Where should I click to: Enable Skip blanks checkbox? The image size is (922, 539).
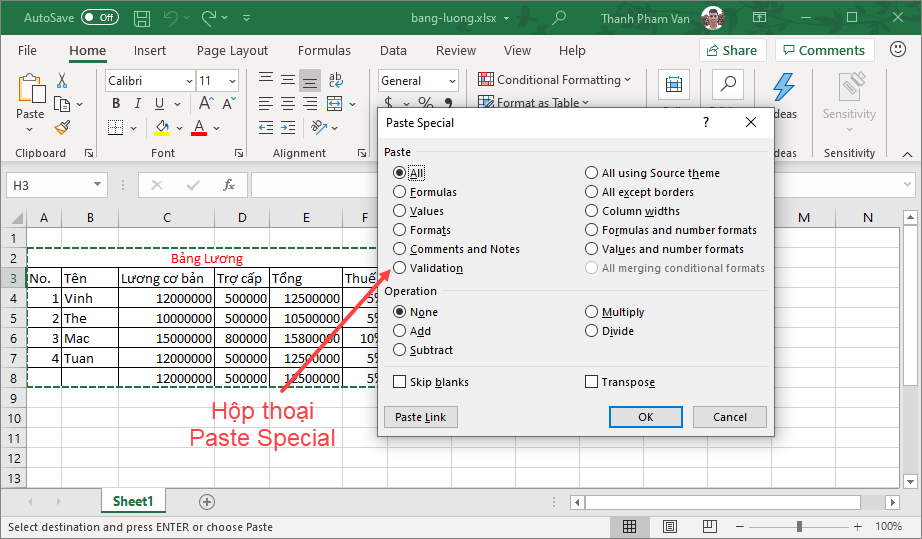pyautogui.click(x=399, y=381)
